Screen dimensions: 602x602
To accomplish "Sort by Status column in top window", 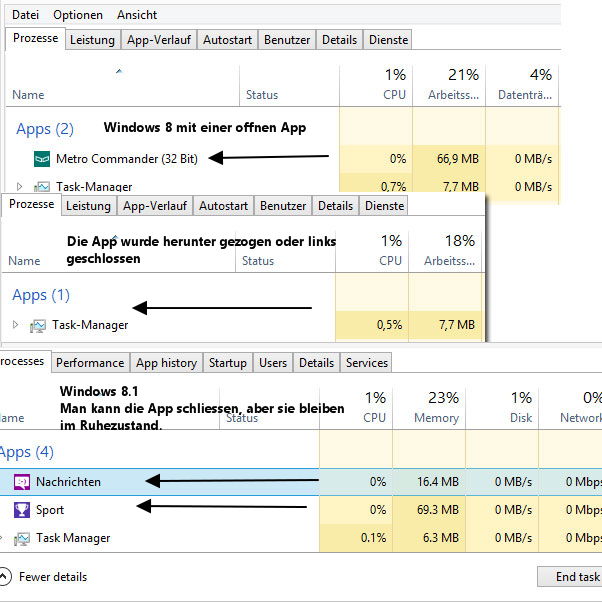I will click(x=289, y=85).
